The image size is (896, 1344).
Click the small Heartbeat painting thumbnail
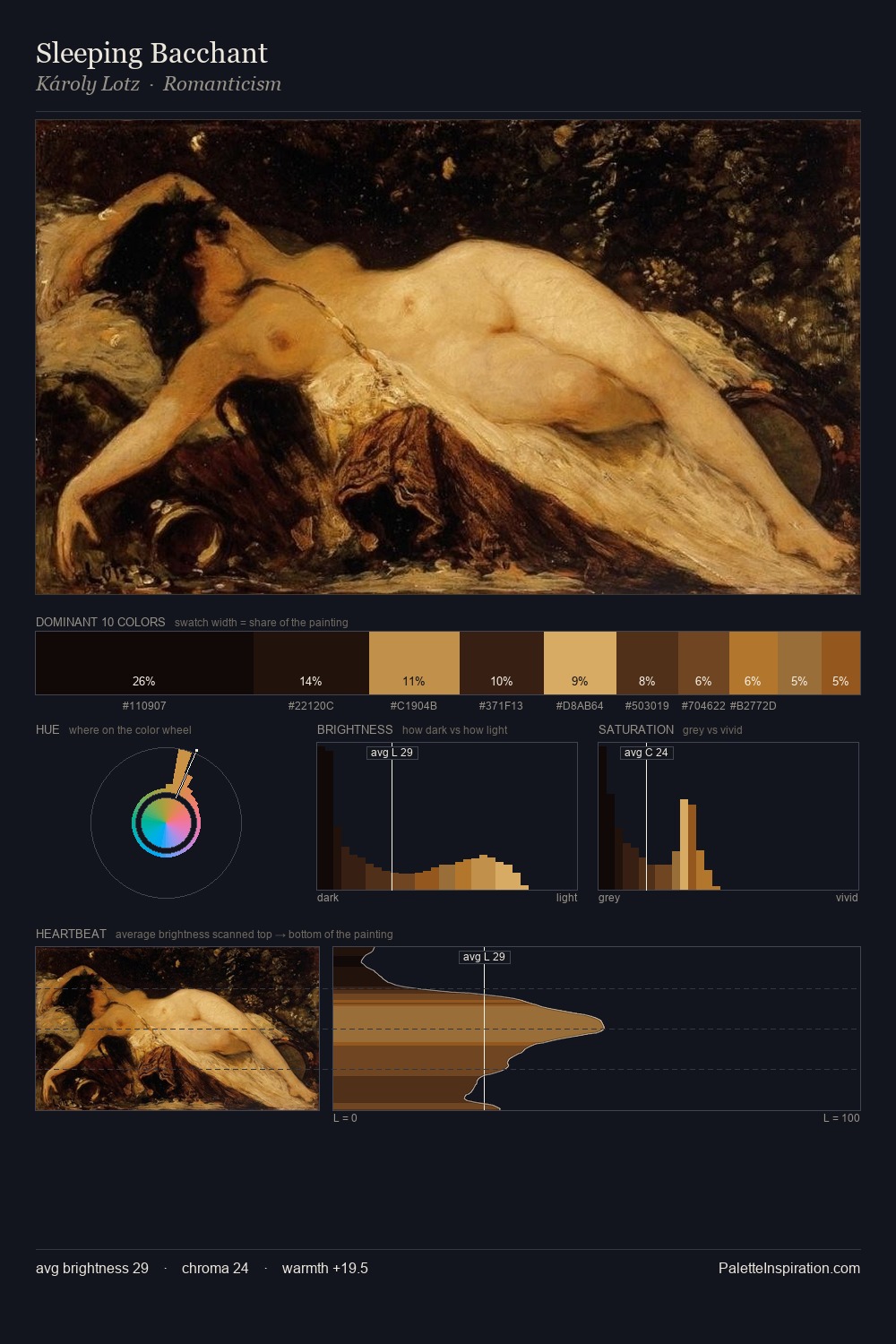tap(177, 1029)
